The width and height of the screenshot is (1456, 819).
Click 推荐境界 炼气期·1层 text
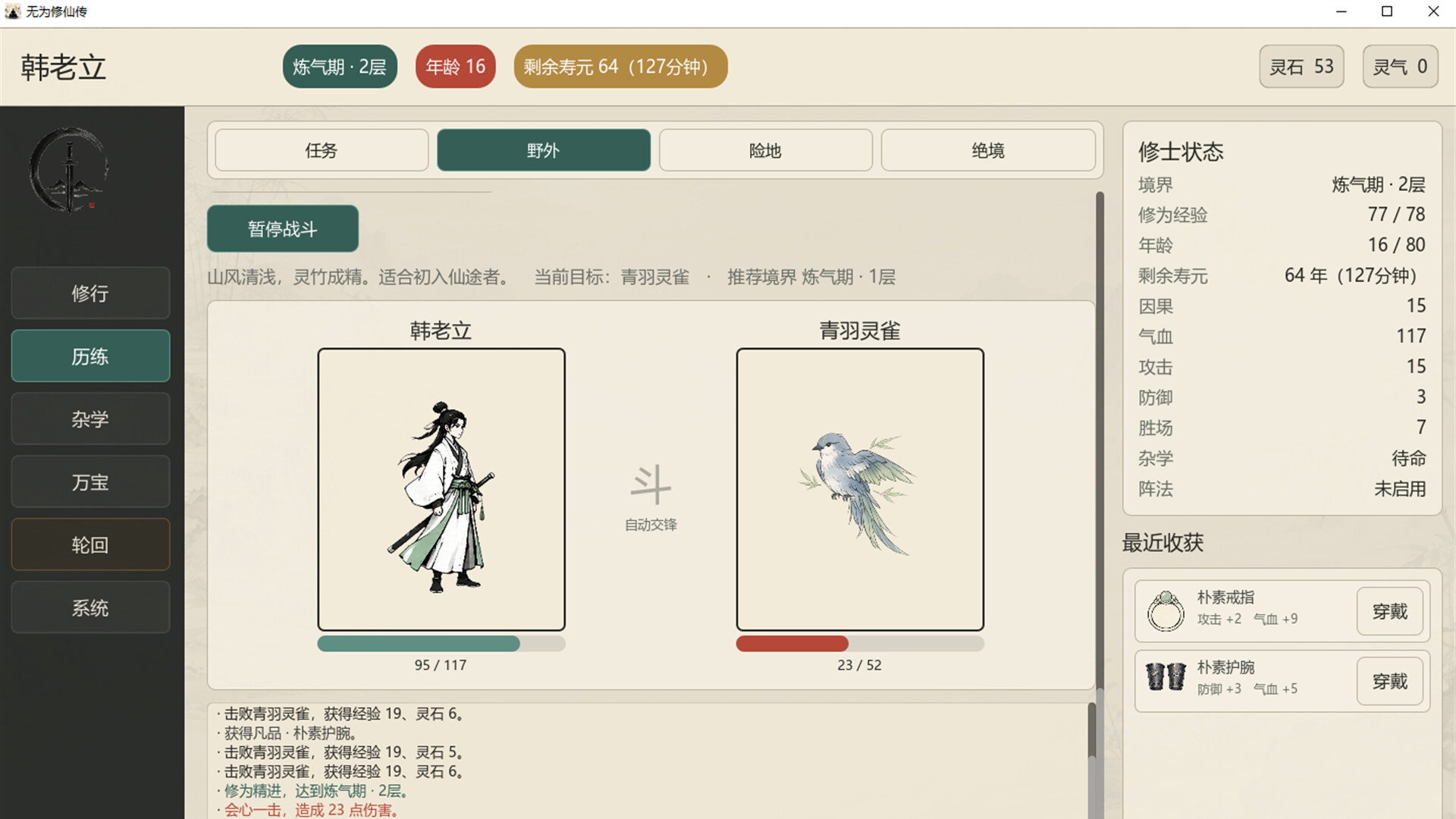point(811,277)
